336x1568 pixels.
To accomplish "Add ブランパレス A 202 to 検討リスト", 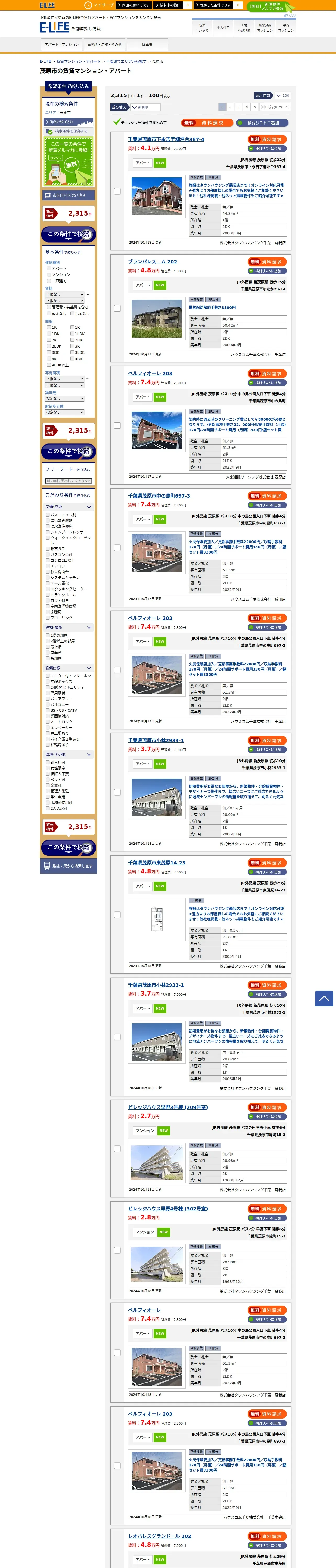I will tap(268, 271).
